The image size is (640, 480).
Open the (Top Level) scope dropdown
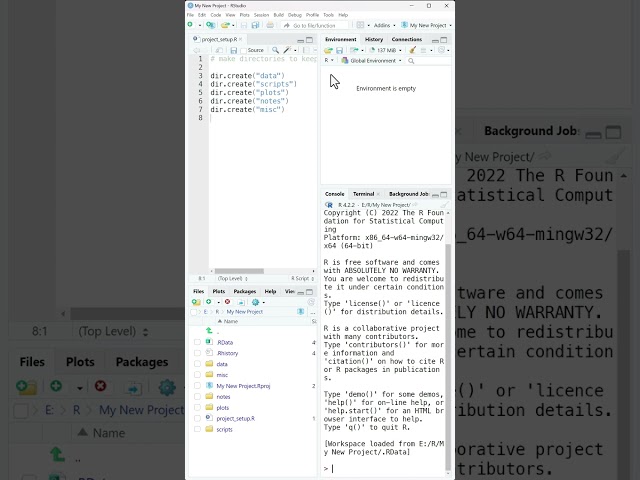[x=233, y=278]
